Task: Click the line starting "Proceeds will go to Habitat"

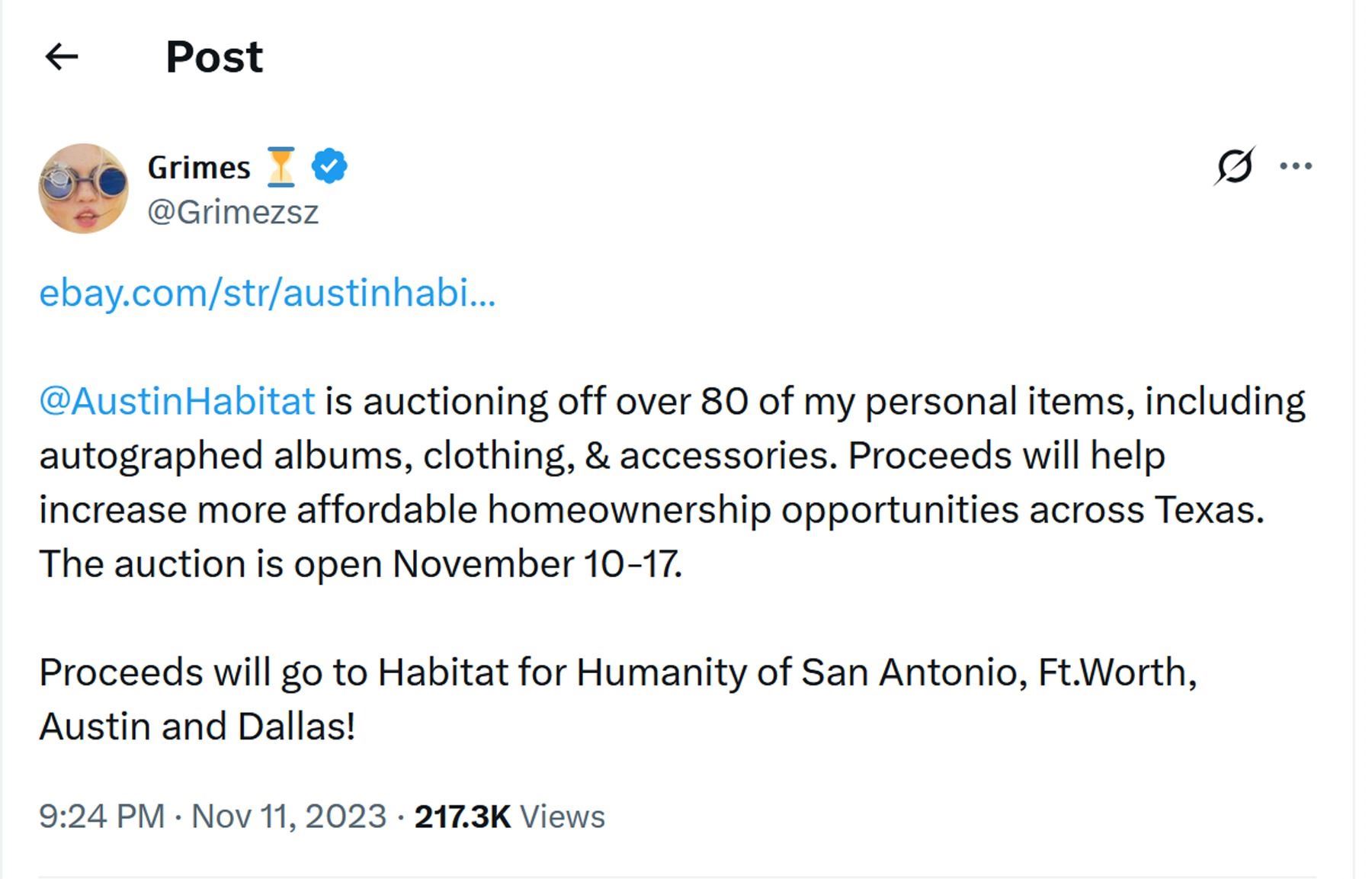Action: [x=617, y=672]
